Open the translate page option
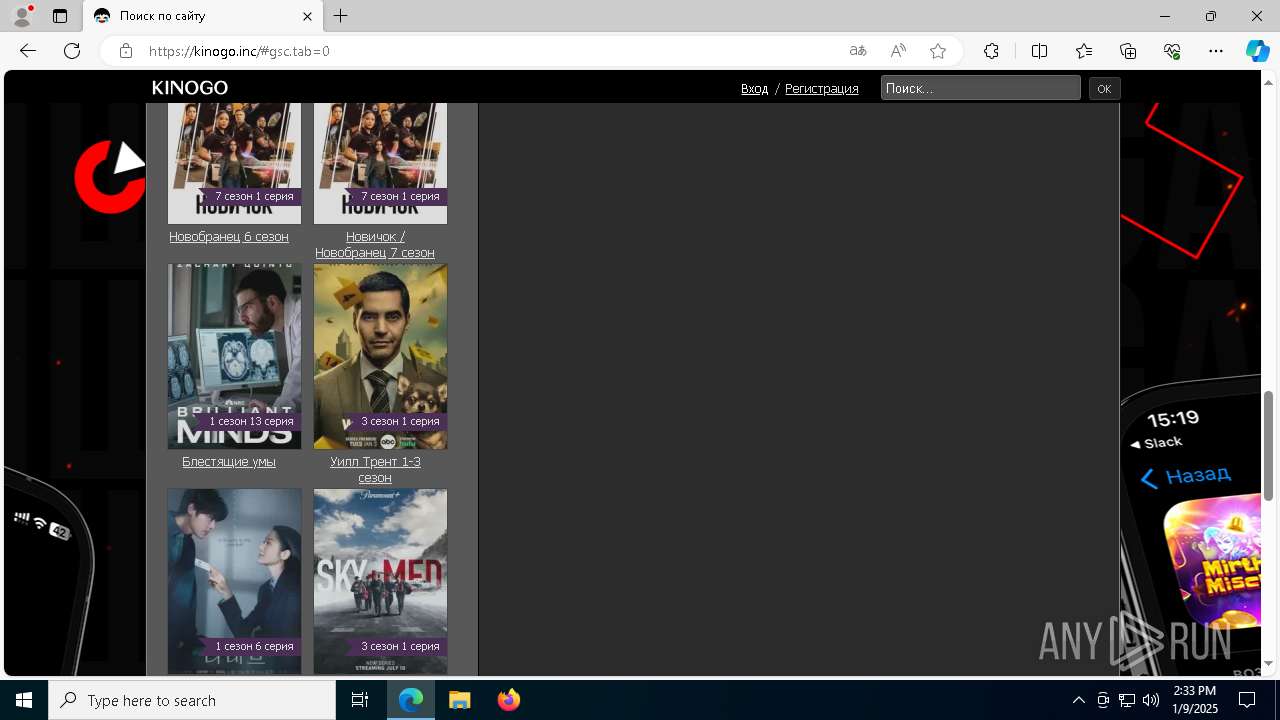Viewport: 1280px width, 720px height. (x=858, y=51)
